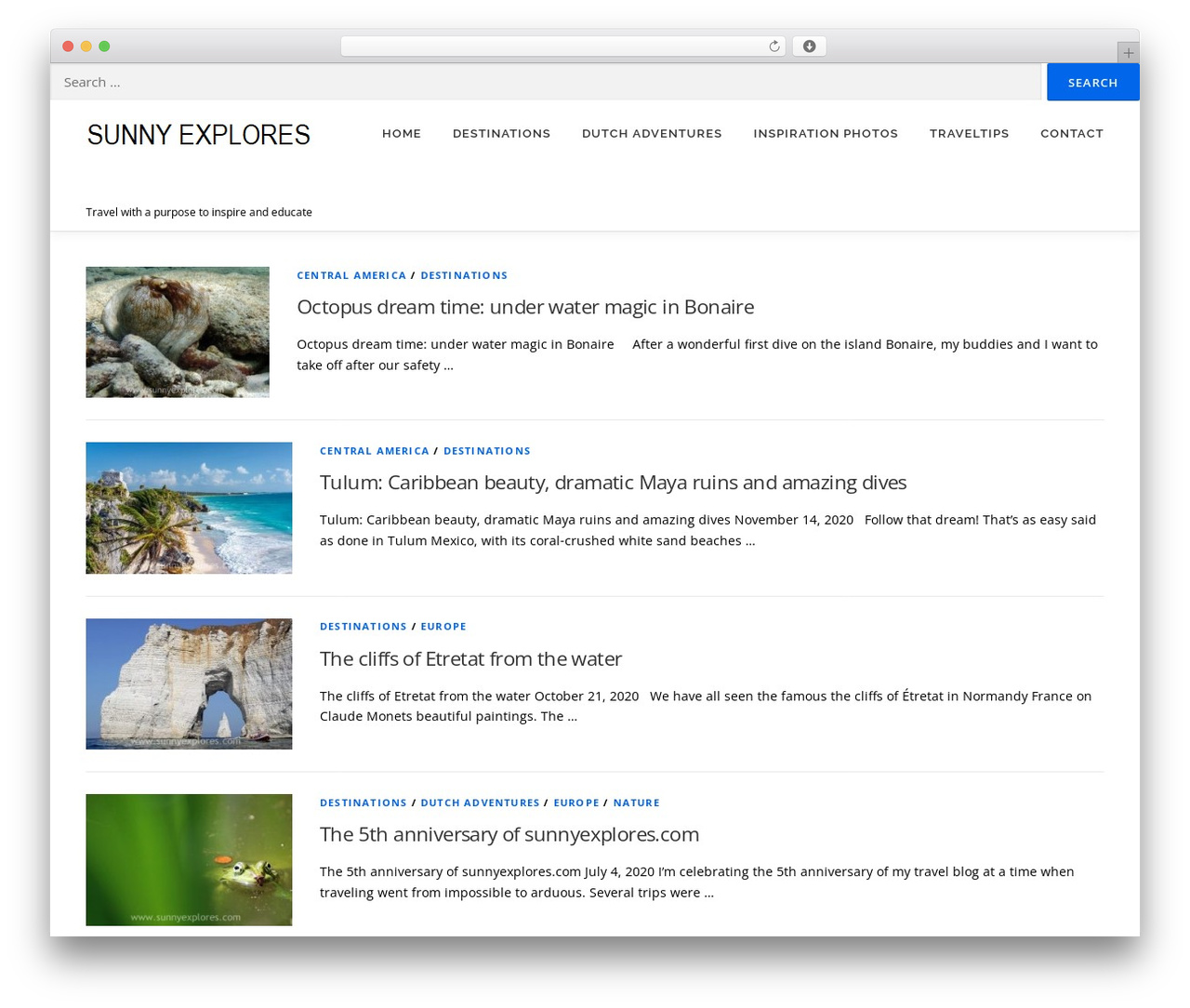Open the CONTACT menu item

point(1072,133)
